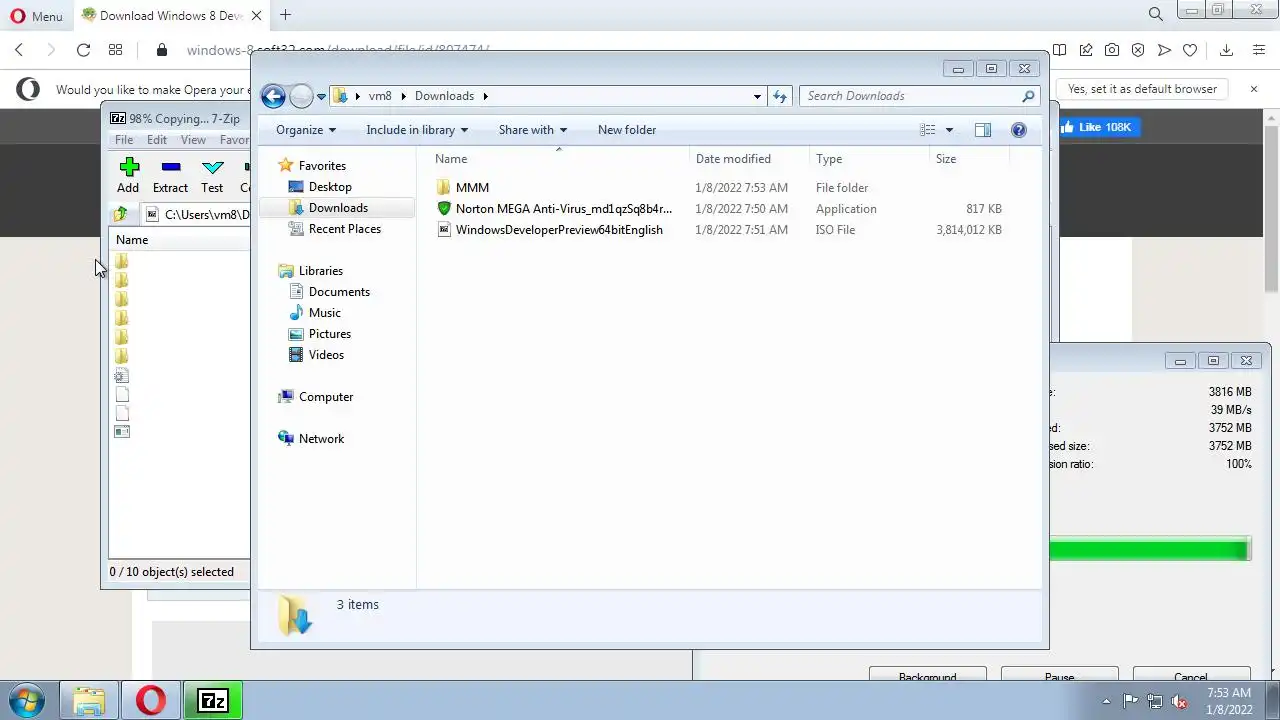Add page to Opera bookmarks heart
This screenshot has width=1280, height=720.
click(x=1190, y=50)
